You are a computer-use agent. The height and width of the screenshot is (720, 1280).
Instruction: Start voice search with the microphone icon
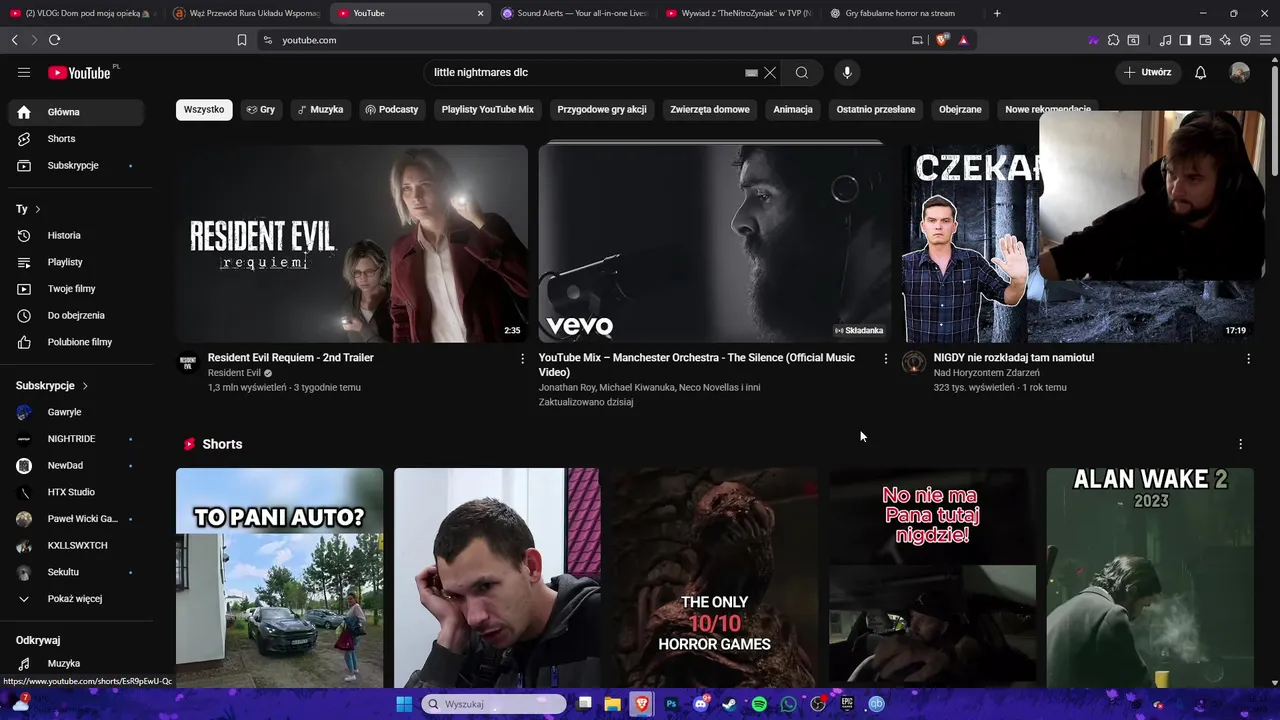(x=847, y=72)
